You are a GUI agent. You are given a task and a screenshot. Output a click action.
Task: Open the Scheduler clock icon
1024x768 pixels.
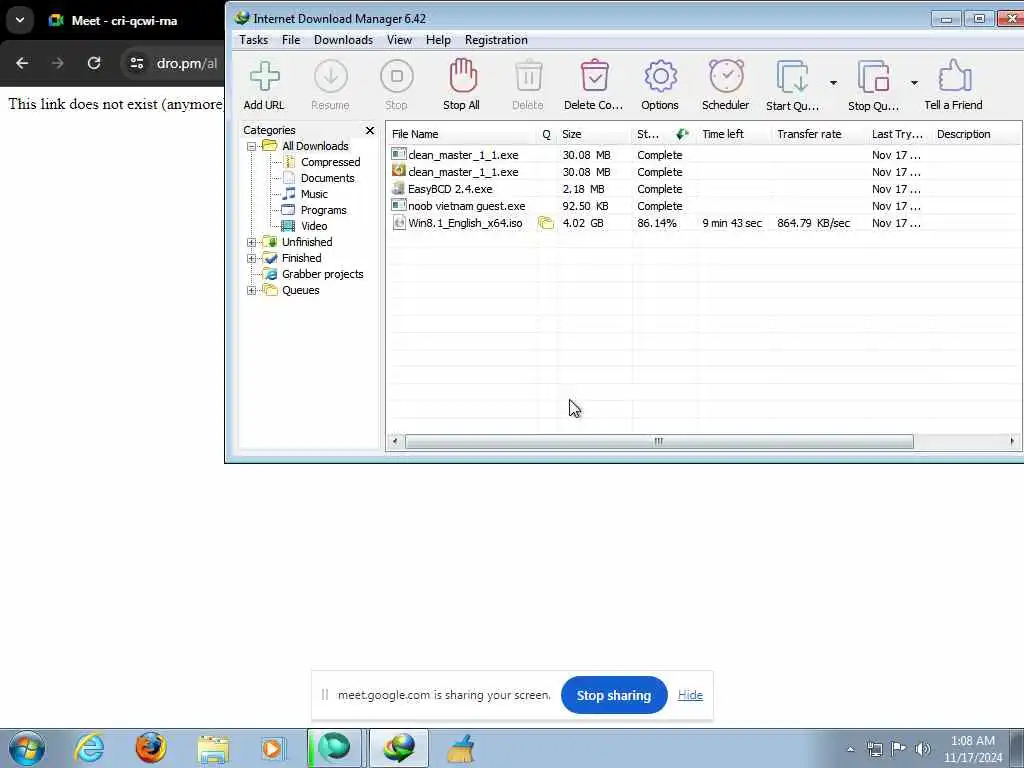(726, 76)
